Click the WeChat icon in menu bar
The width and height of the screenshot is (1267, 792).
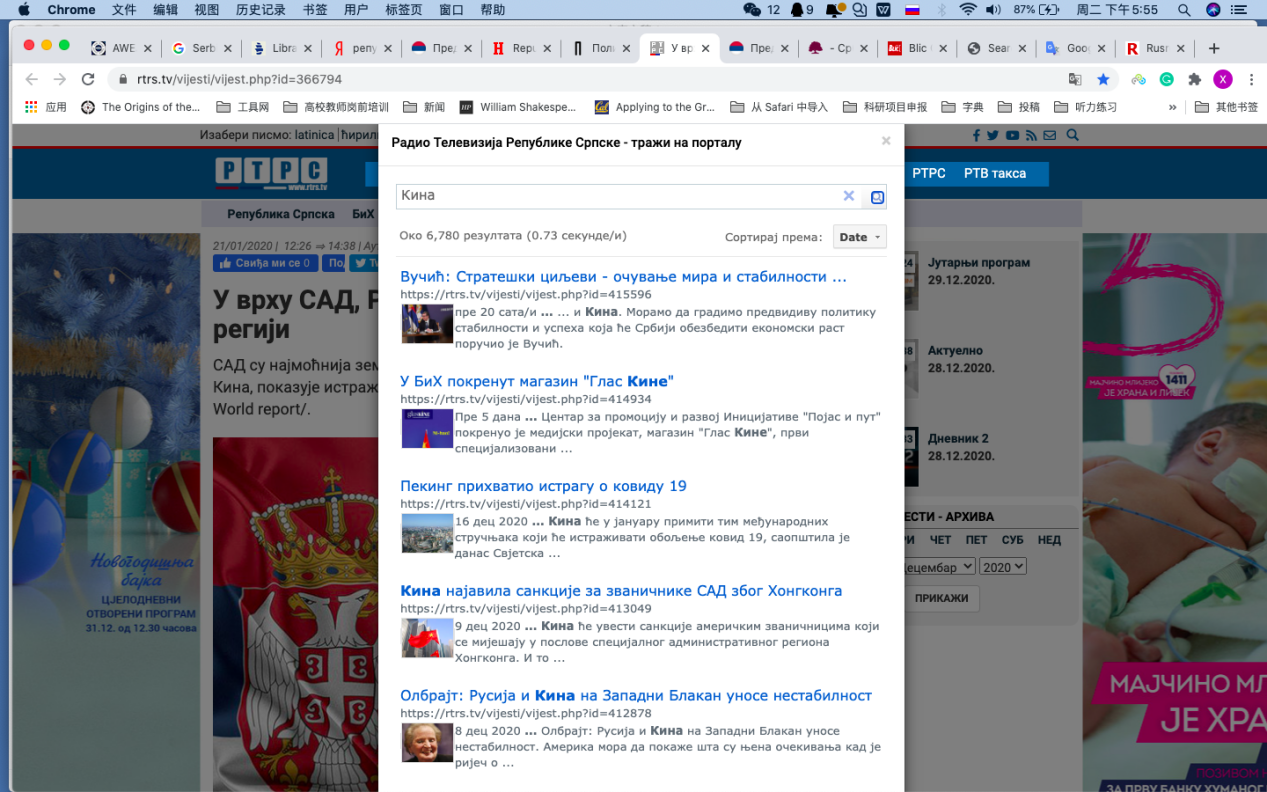point(752,10)
